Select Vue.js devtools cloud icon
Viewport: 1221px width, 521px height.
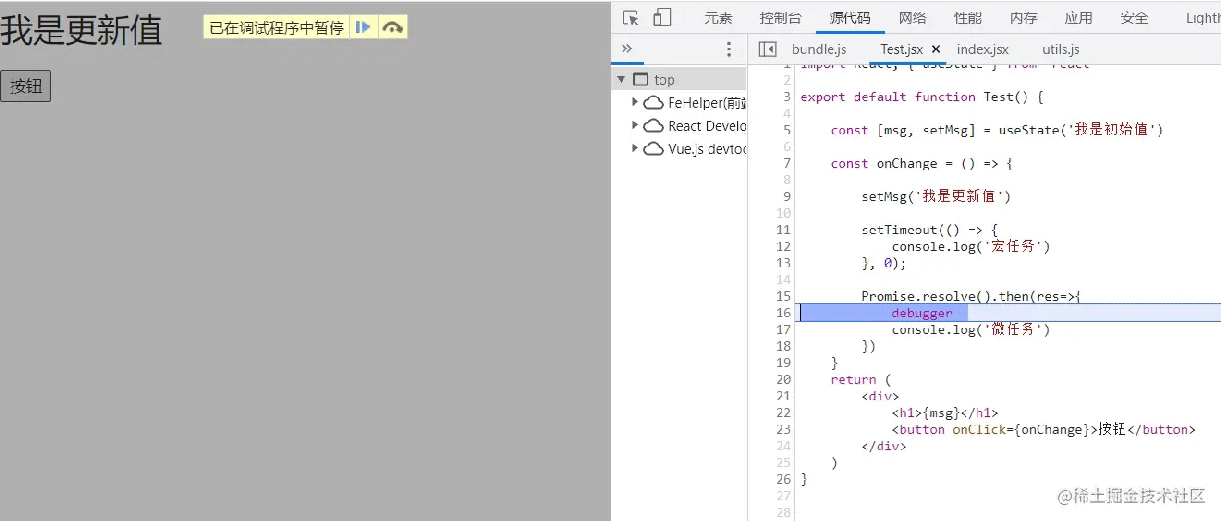[653, 149]
